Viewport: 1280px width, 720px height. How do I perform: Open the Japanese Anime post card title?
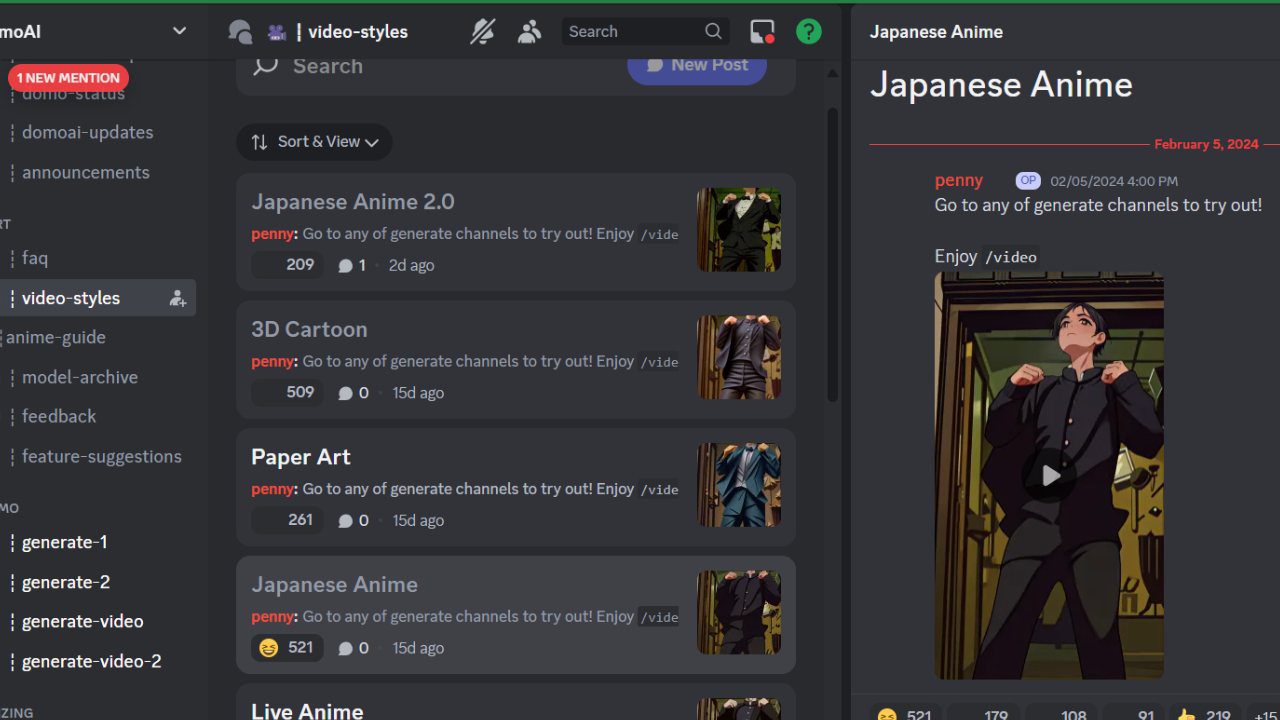point(334,585)
